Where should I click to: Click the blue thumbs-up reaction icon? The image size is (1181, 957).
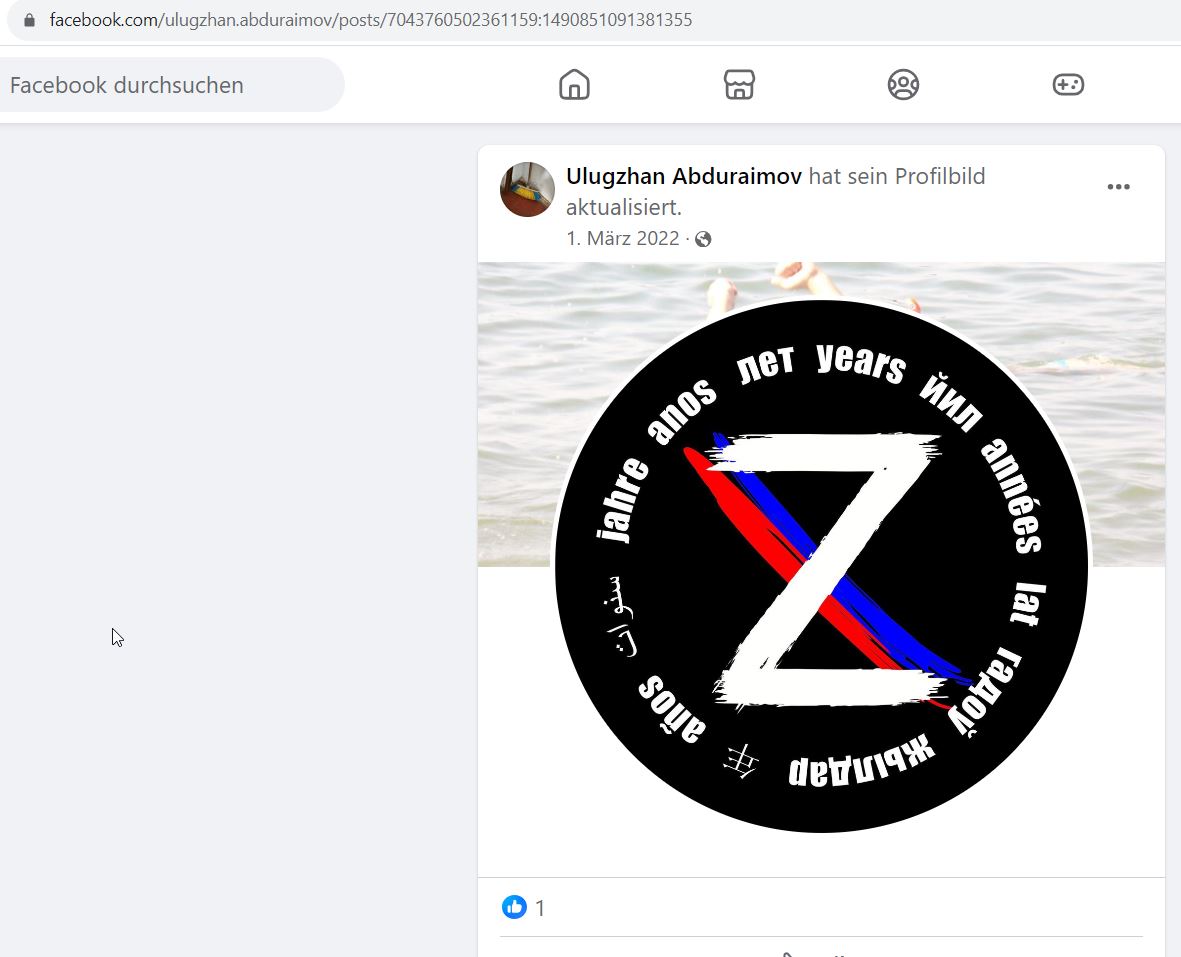pos(514,907)
